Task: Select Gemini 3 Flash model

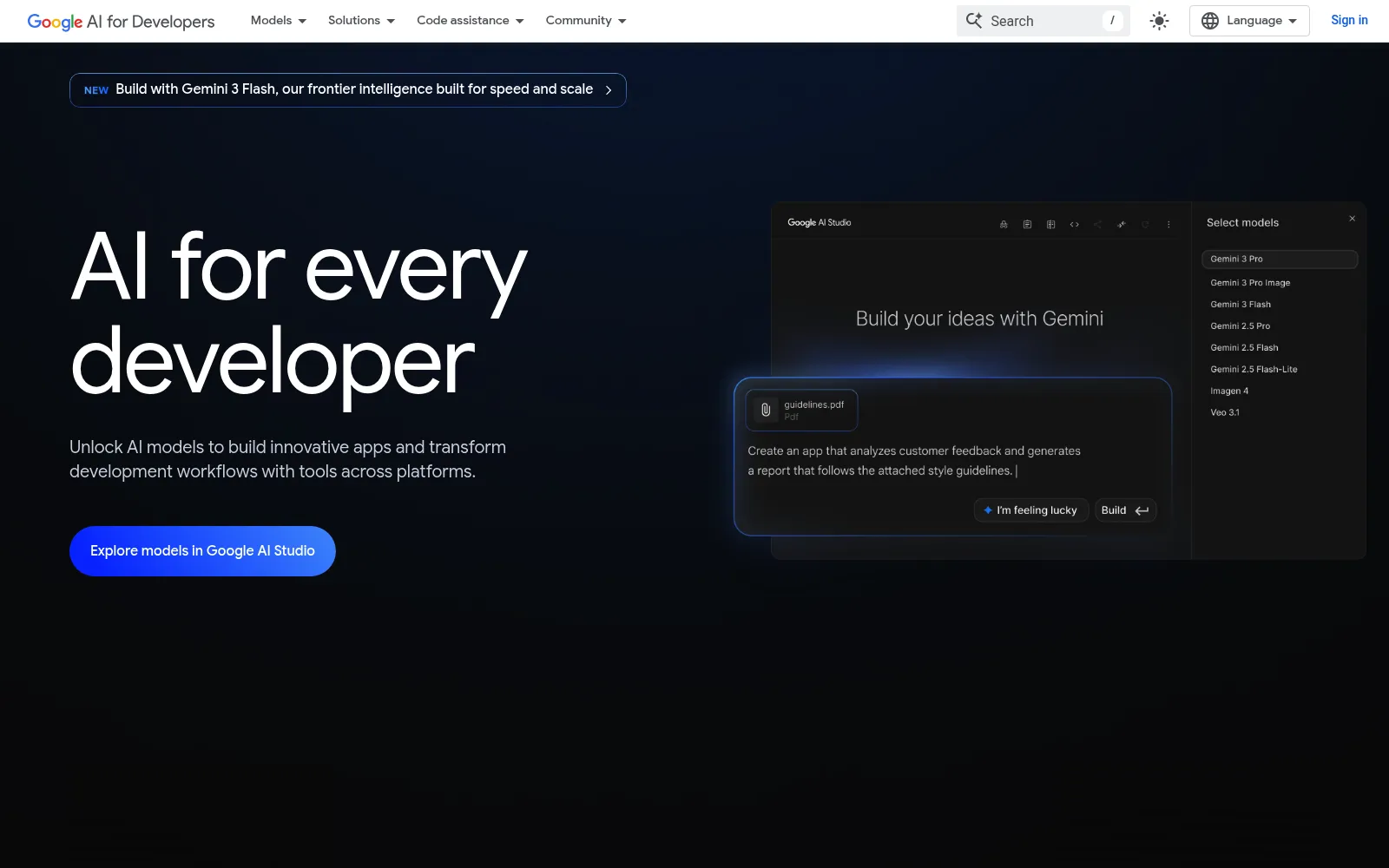Action: click(x=1241, y=305)
